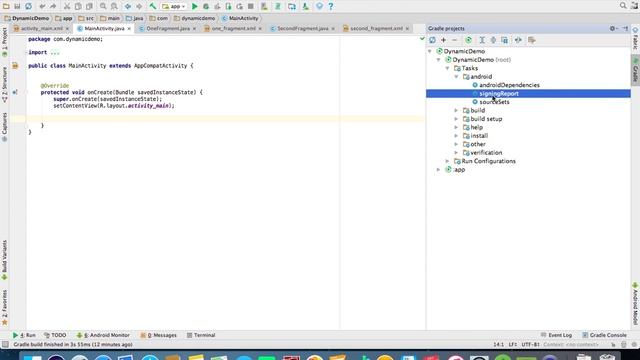Expand the other tasks folder
Screen dimensions: 640x360
(x=456, y=144)
